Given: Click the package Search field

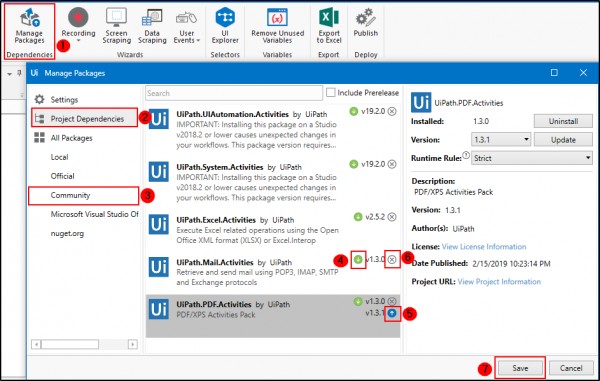Looking at the screenshot, I should coord(234,93).
